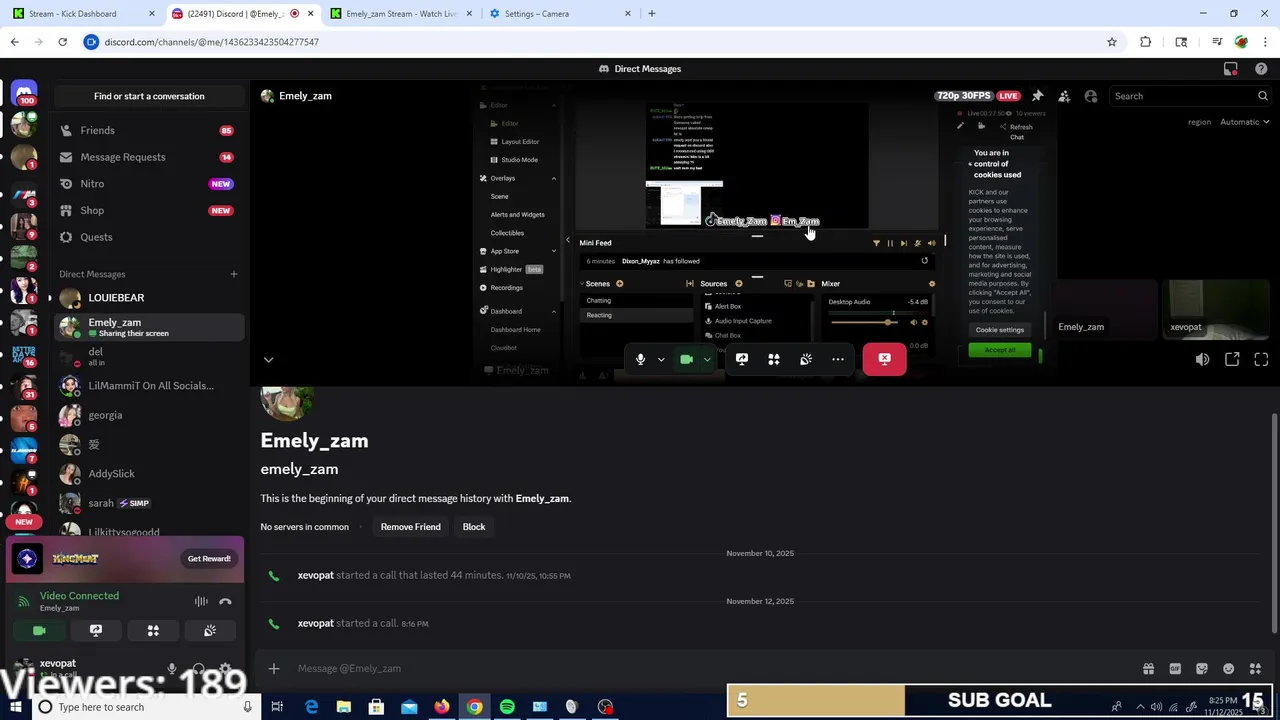Open Message Requests
This screenshot has width=1280, height=720.
(149, 157)
